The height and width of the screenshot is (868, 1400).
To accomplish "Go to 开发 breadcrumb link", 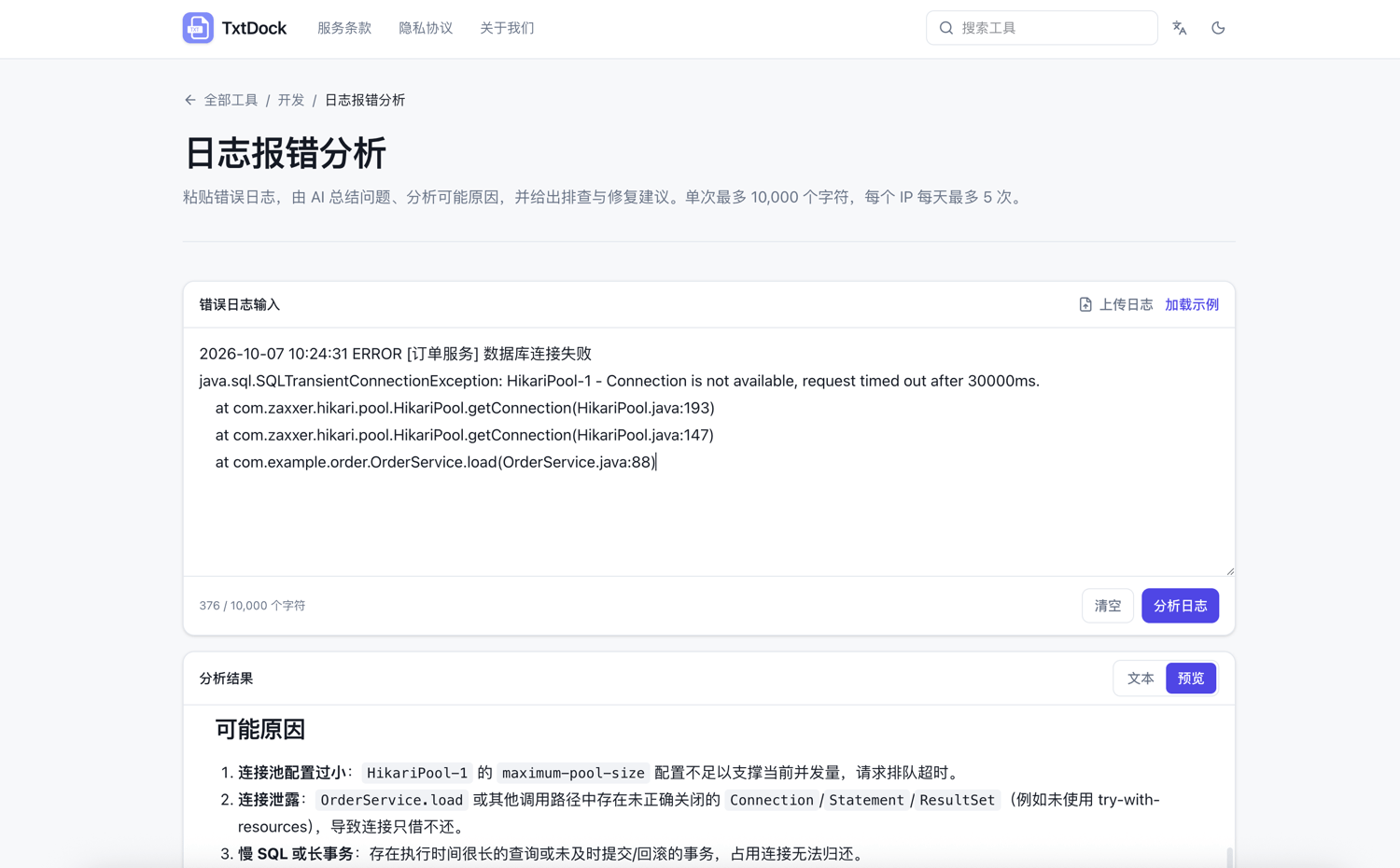I will click(x=291, y=100).
